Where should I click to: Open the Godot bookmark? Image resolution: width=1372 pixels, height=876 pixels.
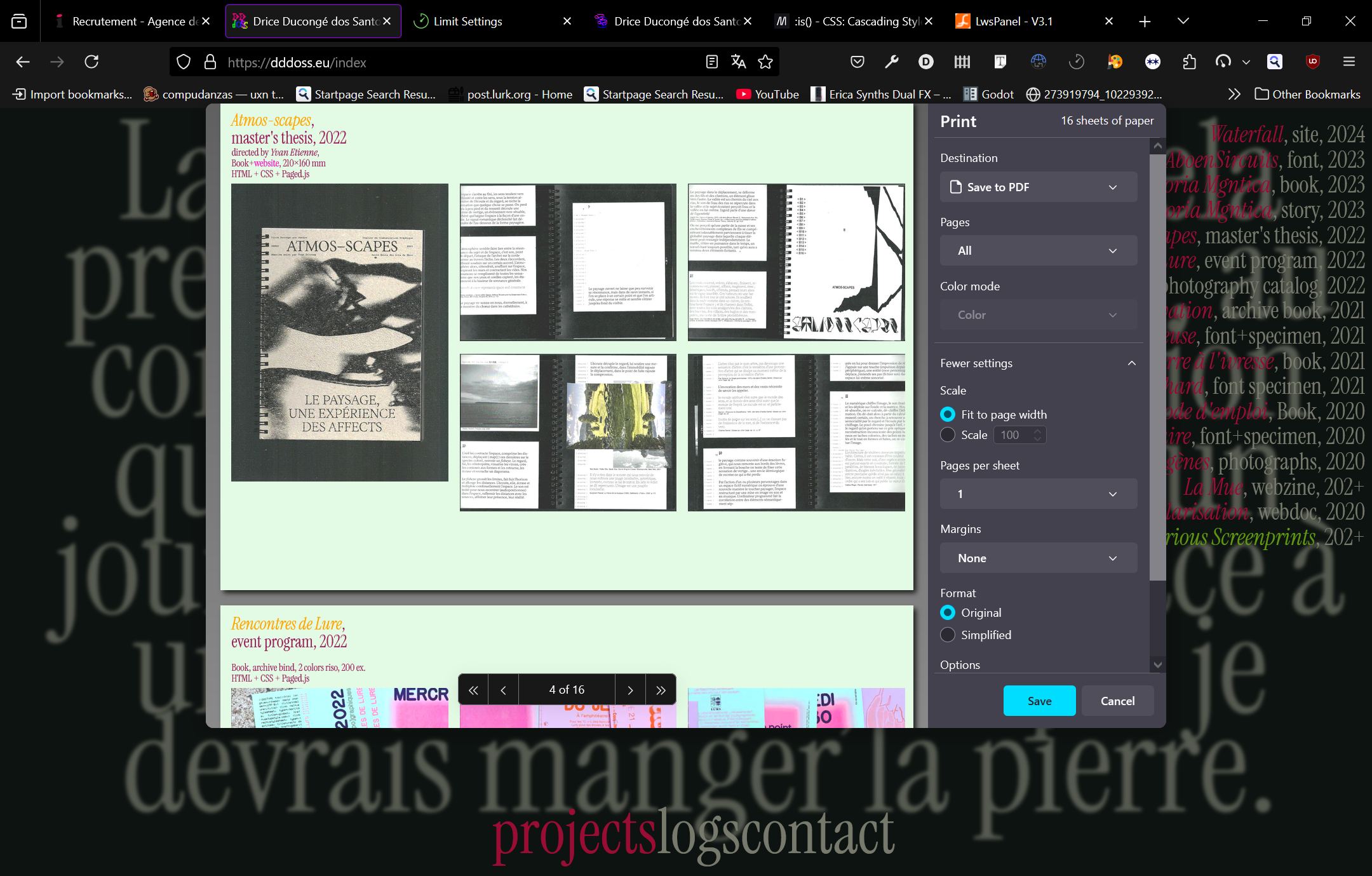pyautogui.click(x=989, y=94)
